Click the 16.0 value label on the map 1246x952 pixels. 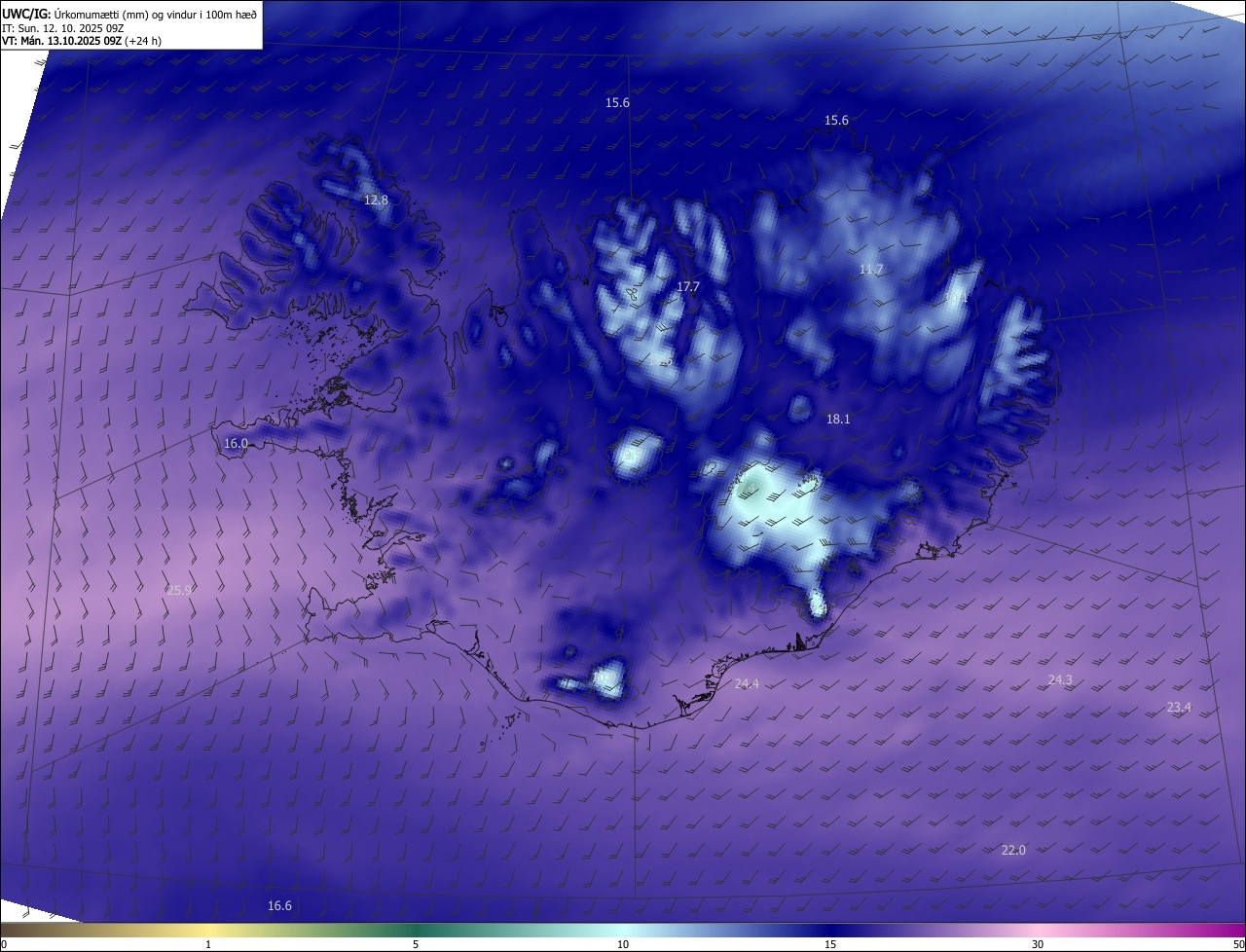[236, 443]
